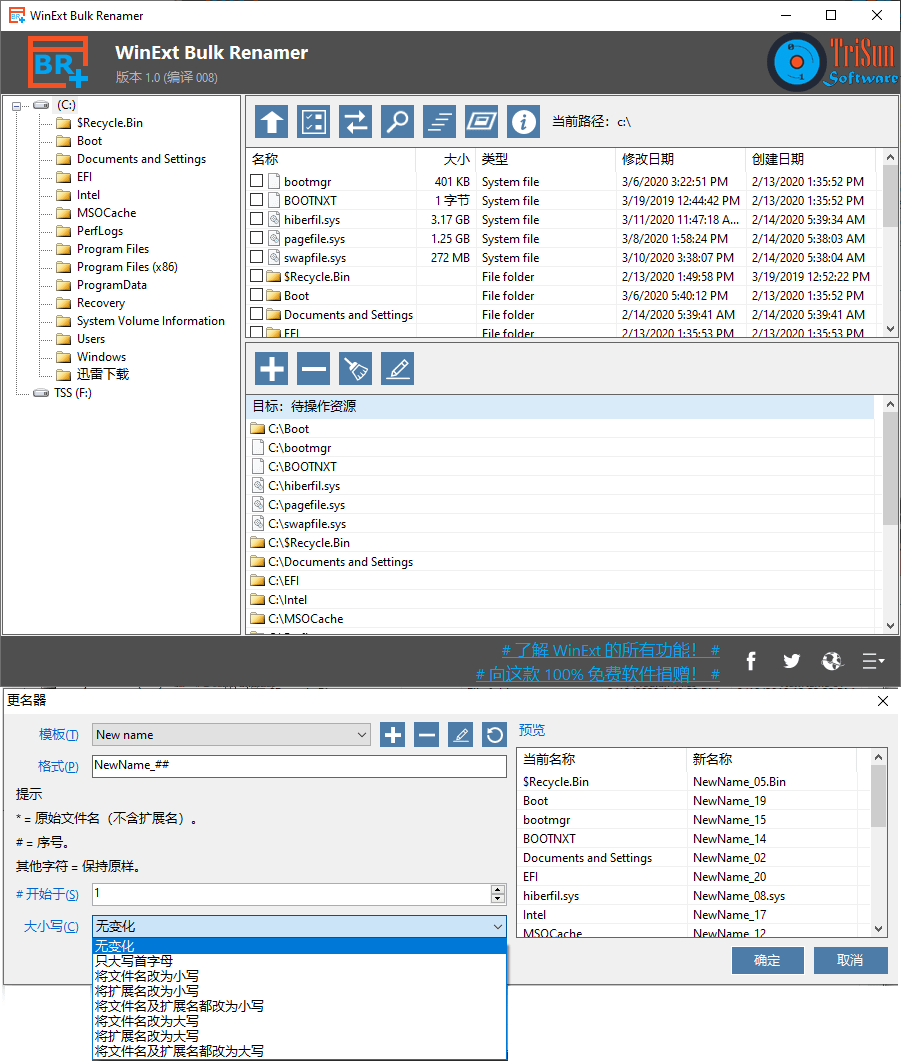
Task: Click the invert selection swap arrows icon
Action: point(356,122)
